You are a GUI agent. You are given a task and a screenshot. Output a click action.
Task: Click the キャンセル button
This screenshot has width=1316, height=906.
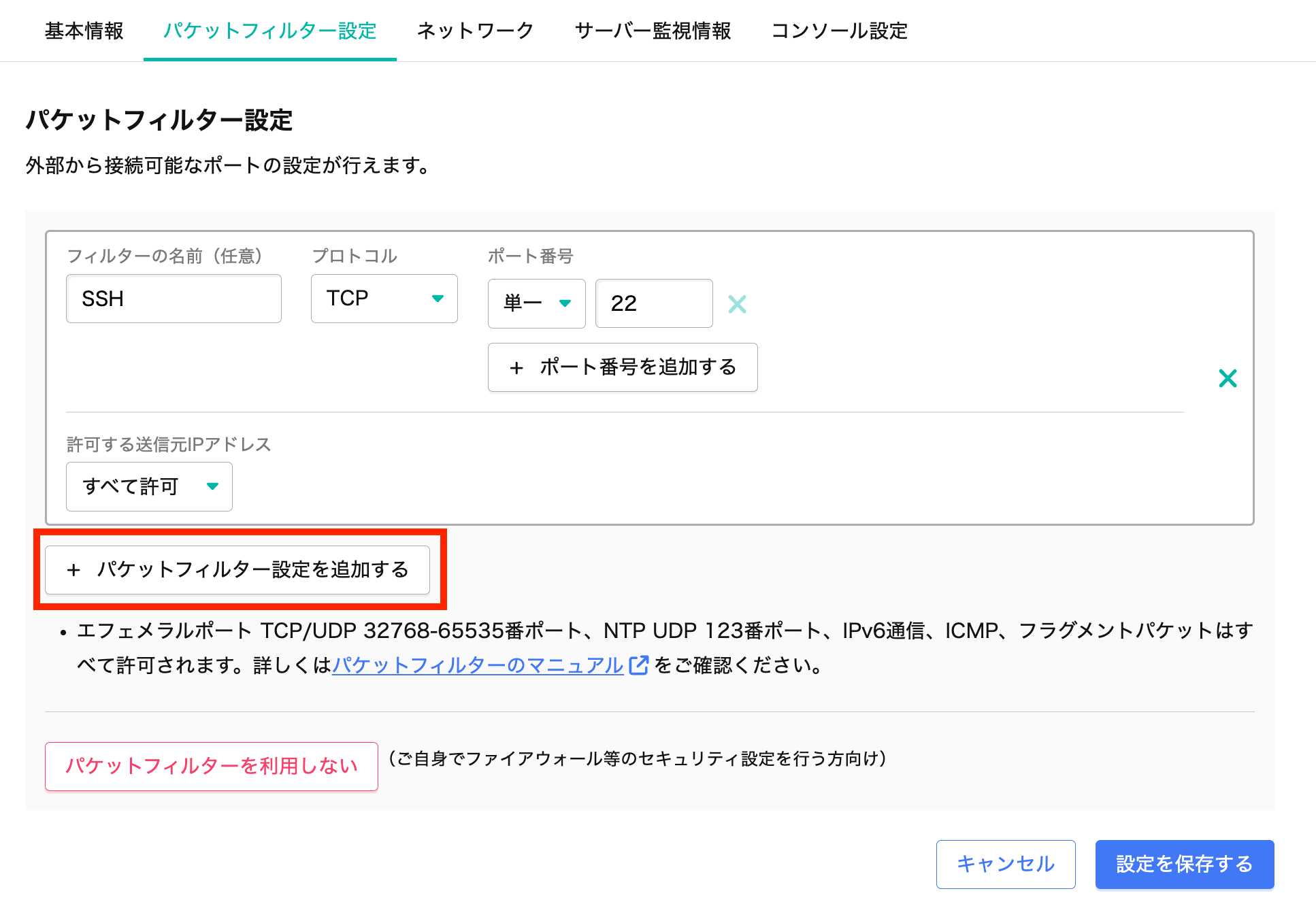tap(1005, 864)
